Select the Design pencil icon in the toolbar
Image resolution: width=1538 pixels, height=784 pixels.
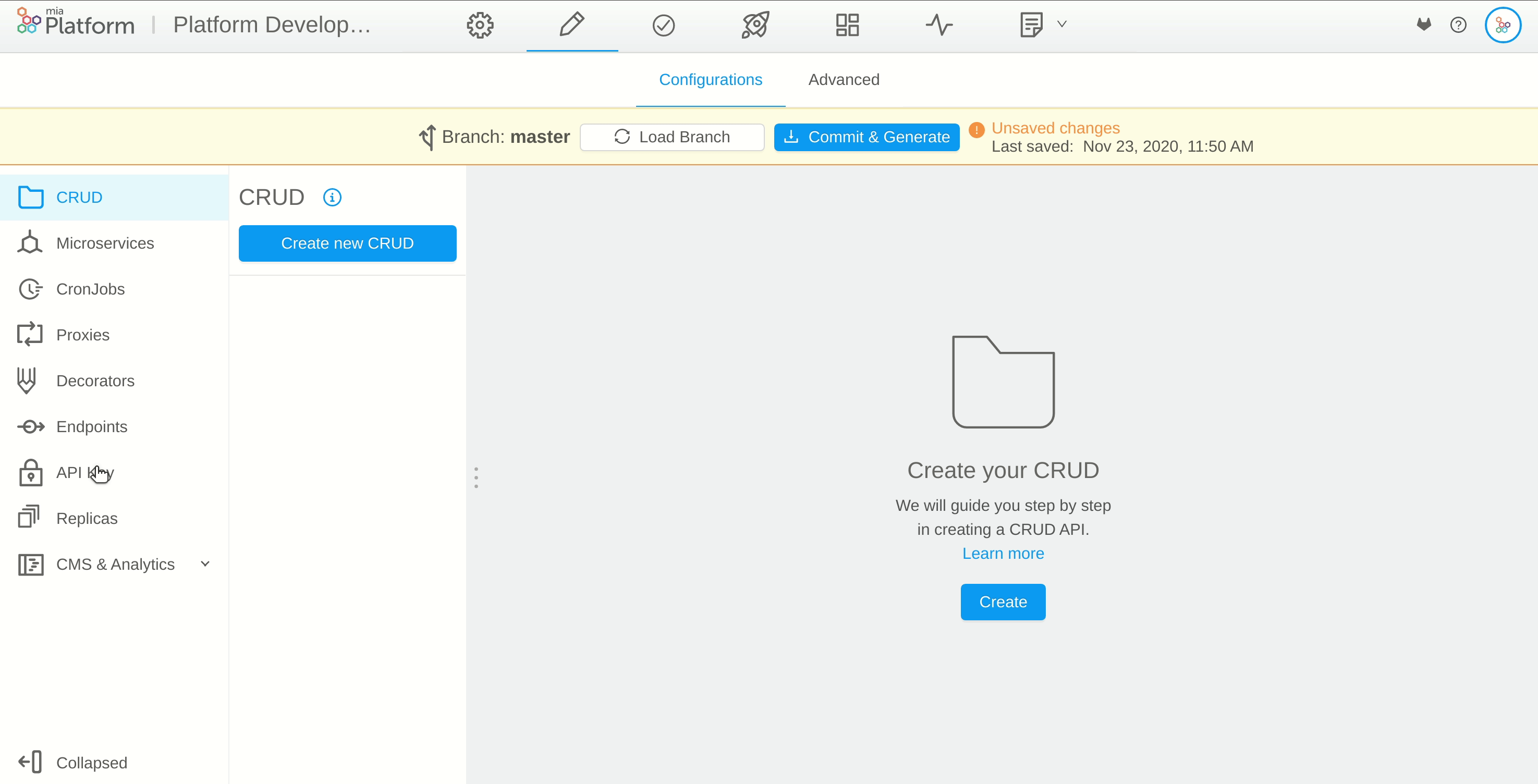(x=571, y=25)
